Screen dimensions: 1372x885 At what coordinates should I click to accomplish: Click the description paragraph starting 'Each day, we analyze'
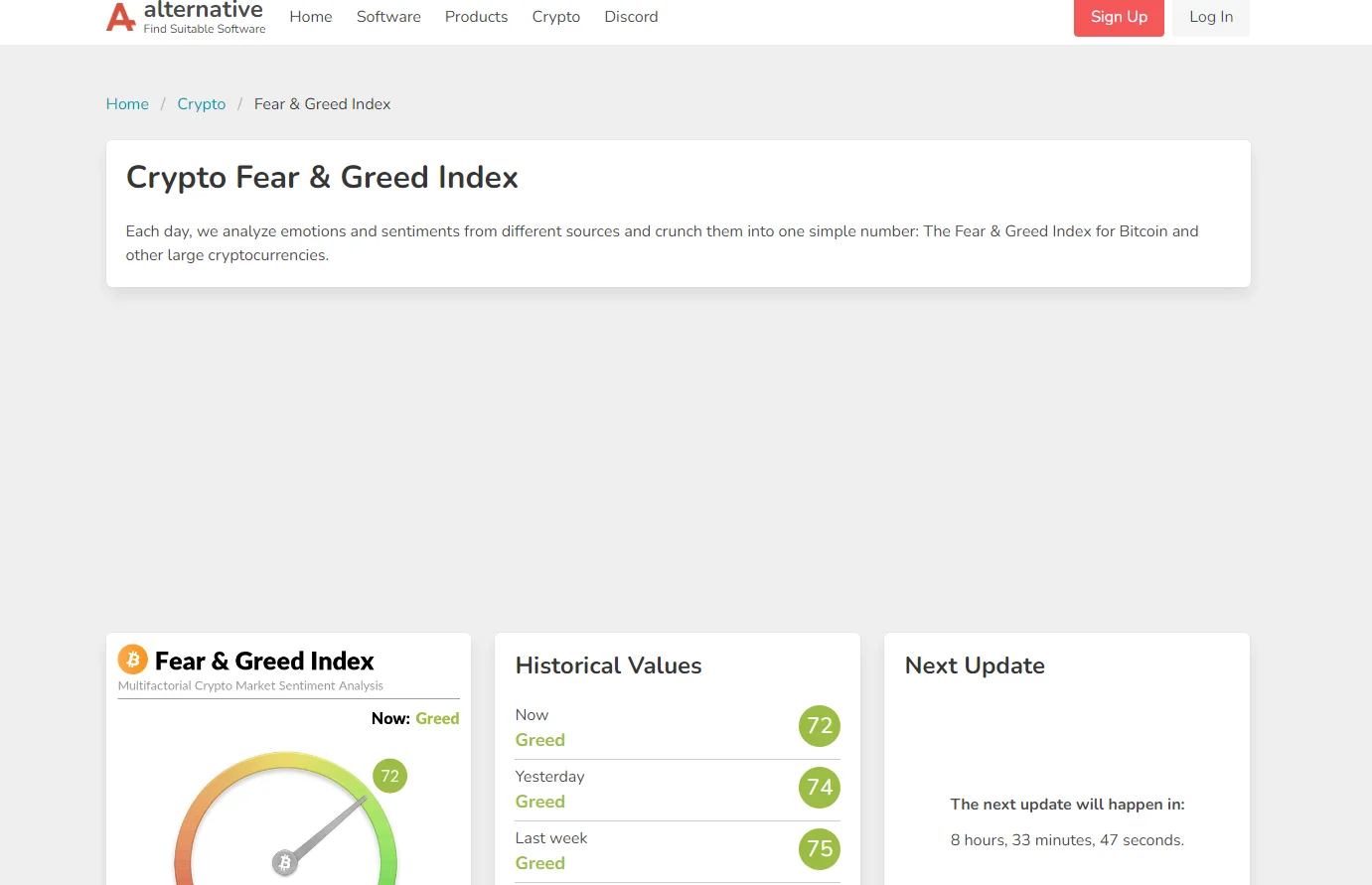[x=662, y=243]
